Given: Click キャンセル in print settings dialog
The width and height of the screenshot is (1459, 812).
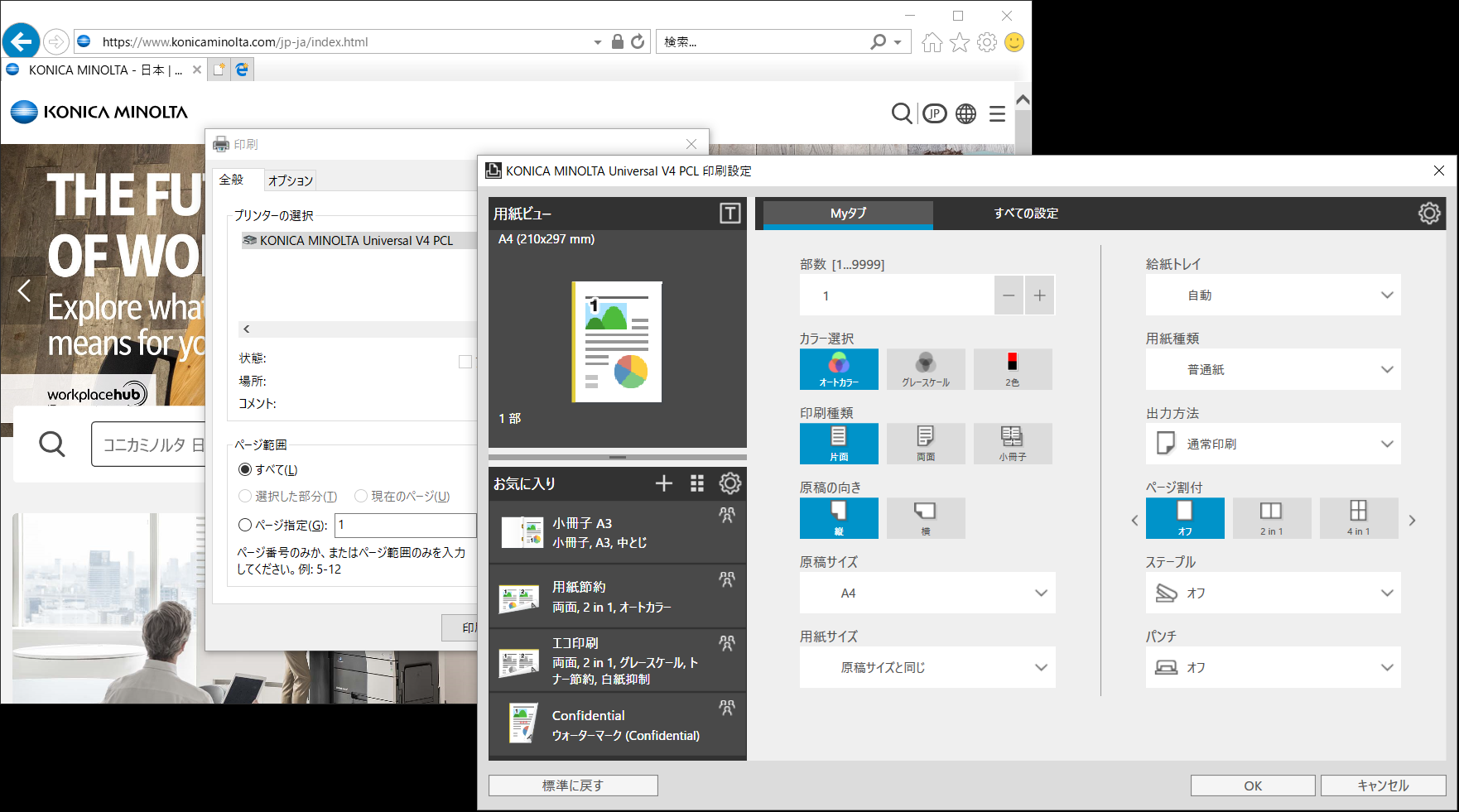Looking at the screenshot, I should pyautogui.click(x=1383, y=786).
